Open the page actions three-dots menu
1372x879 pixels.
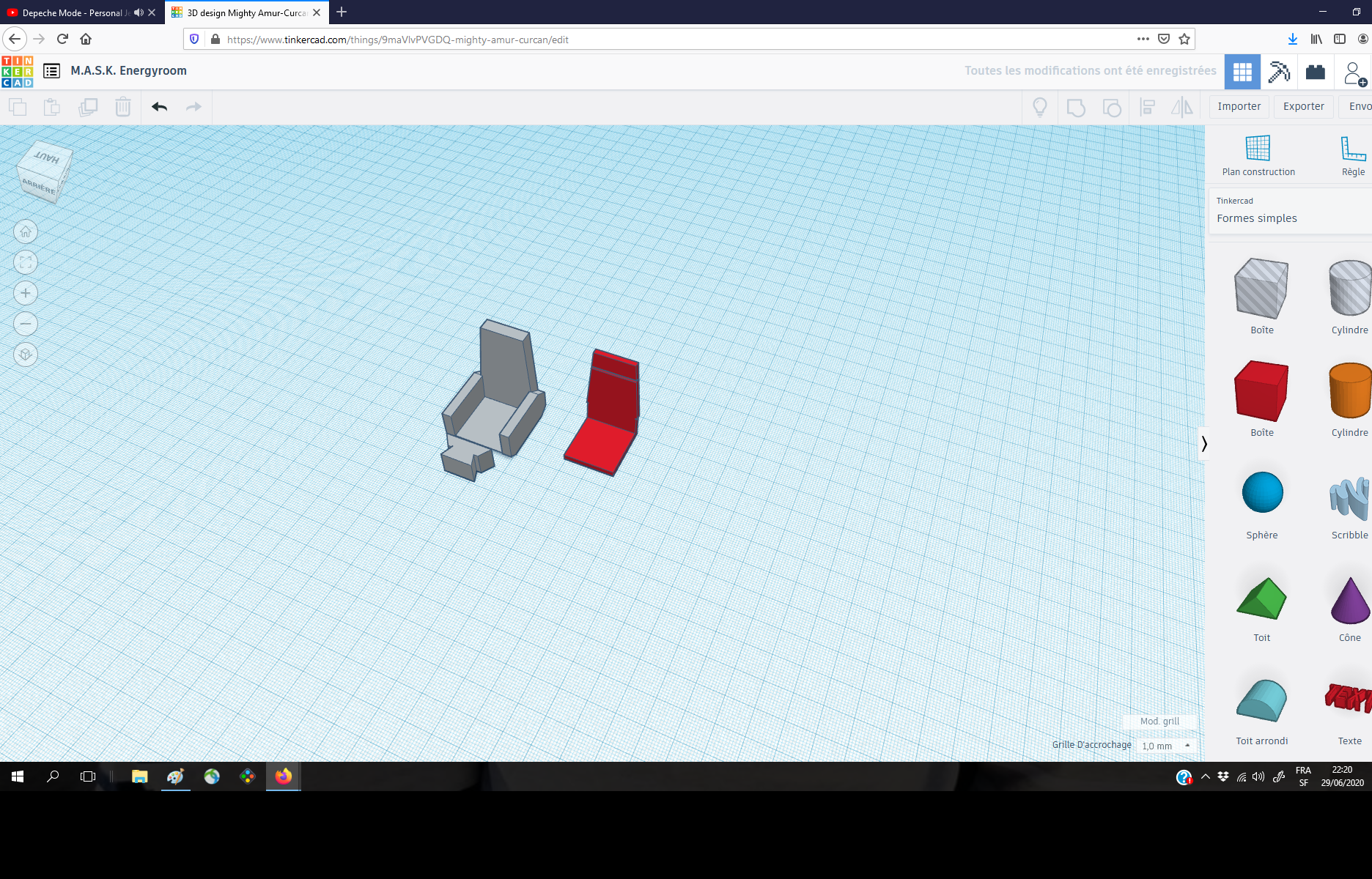point(1143,40)
